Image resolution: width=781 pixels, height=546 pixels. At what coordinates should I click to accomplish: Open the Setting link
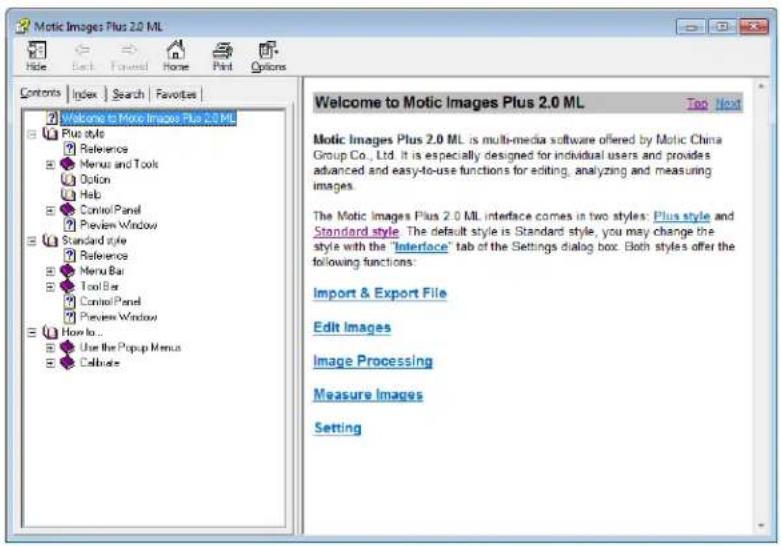pyautogui.click(x=338, y=428)
